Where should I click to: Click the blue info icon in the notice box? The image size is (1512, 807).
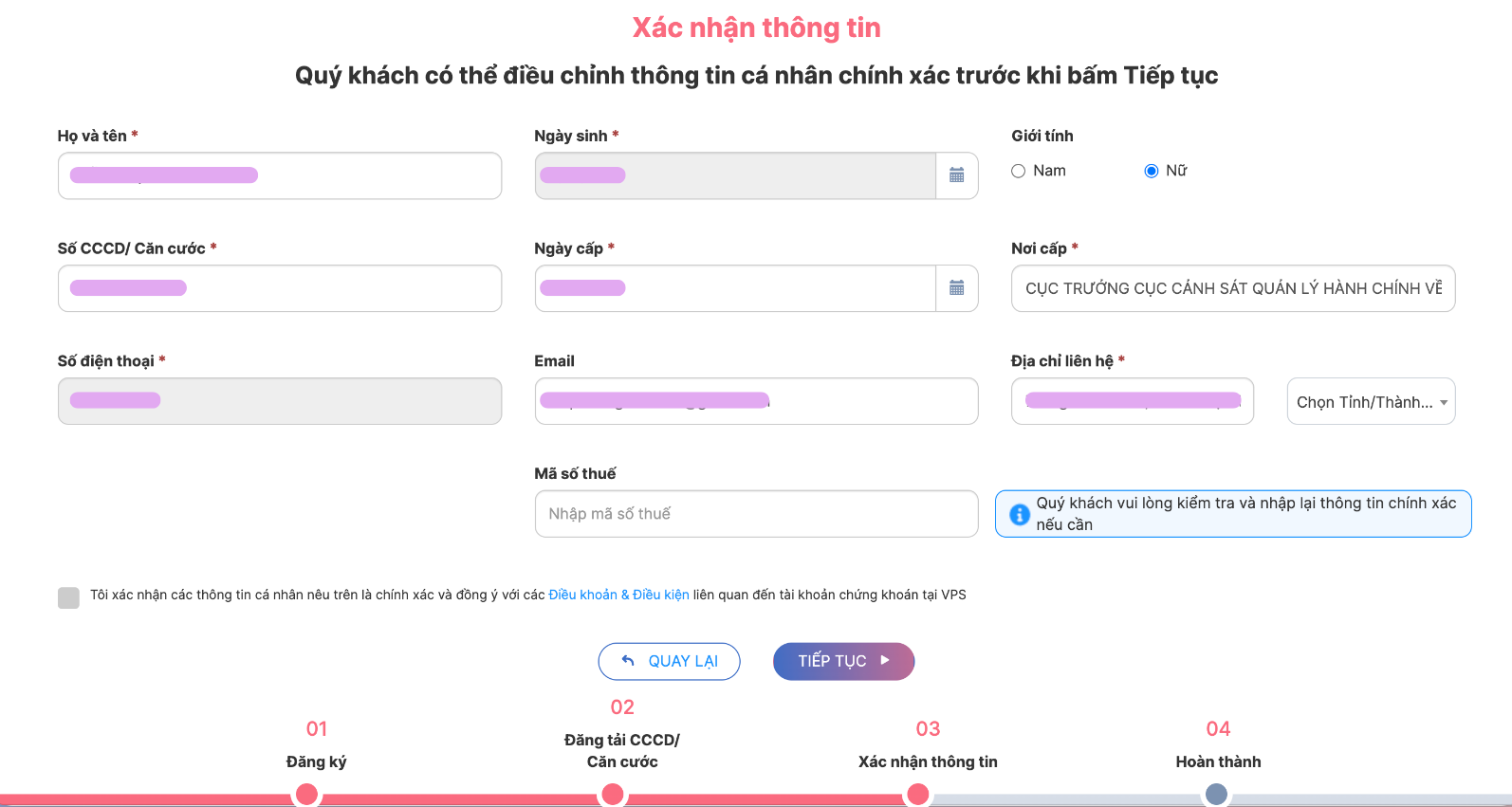pos(1019,514)
